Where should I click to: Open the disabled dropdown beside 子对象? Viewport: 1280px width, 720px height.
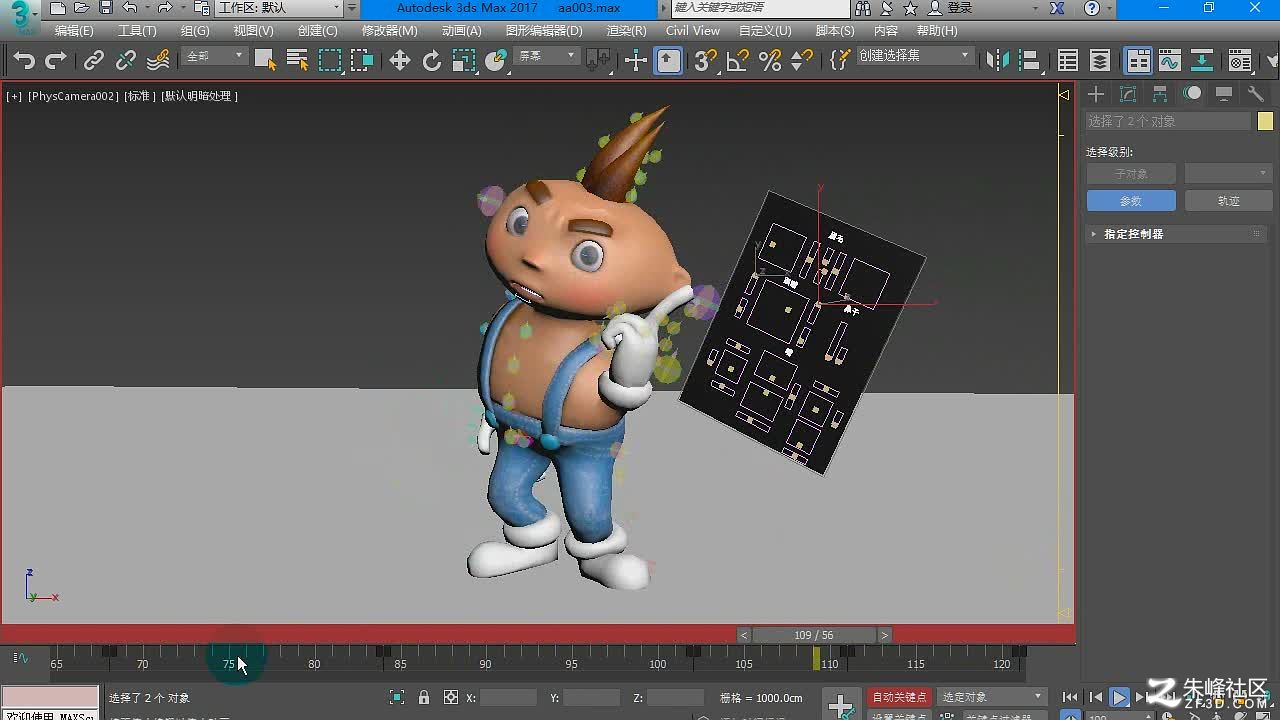click(1228, 174)
